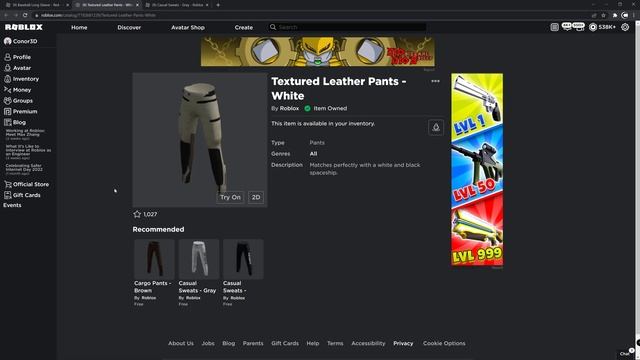Open the Parents footer link
This screenshot has height=360, width=640.
(253, 343)
